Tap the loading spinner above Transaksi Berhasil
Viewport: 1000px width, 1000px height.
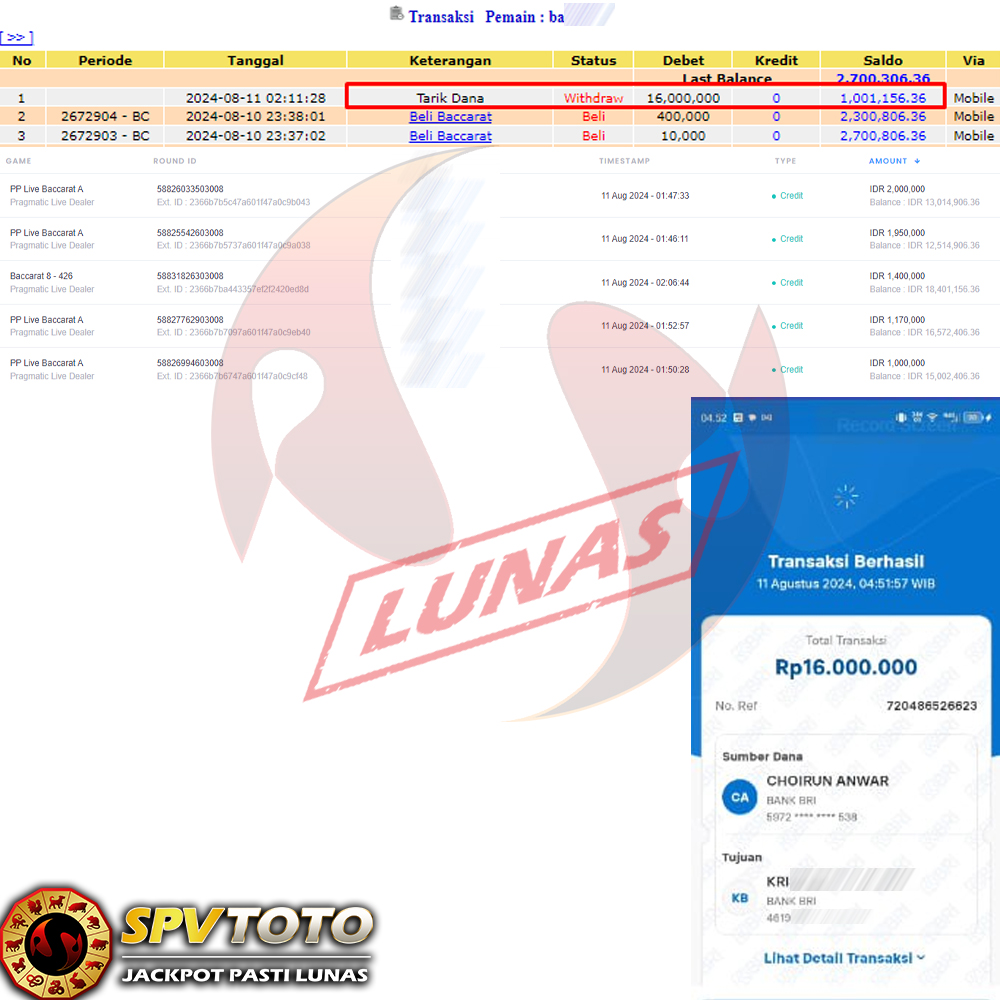point(846,496)
